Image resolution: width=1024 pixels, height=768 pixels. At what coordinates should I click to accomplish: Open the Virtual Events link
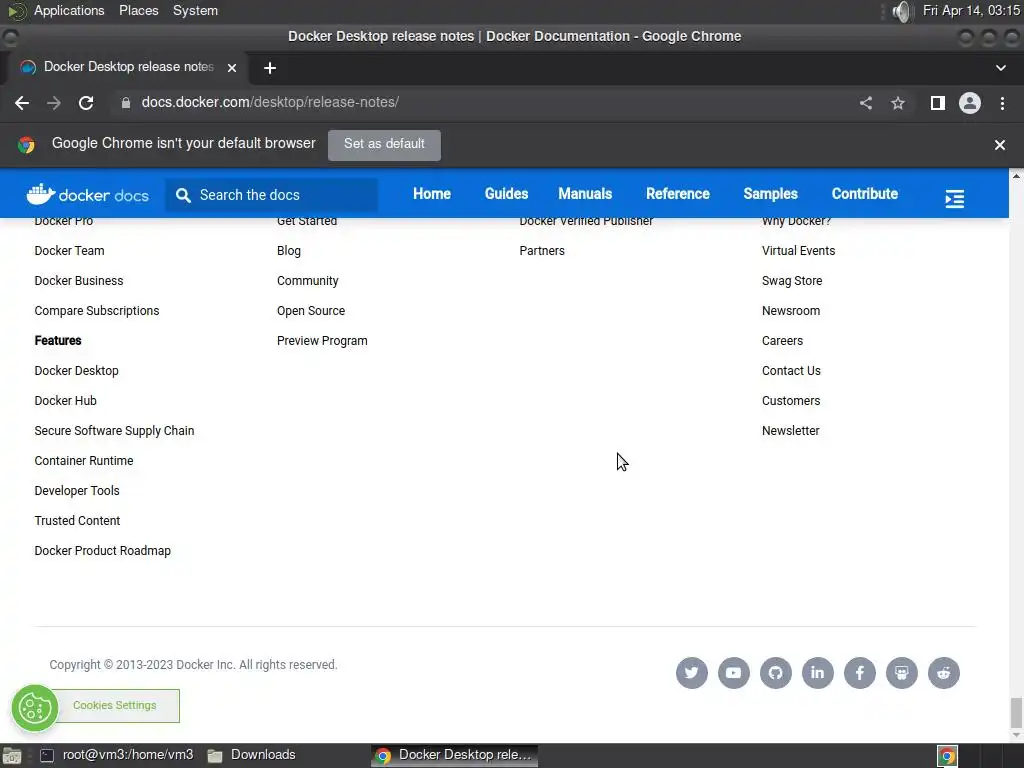tap(798, 251)
